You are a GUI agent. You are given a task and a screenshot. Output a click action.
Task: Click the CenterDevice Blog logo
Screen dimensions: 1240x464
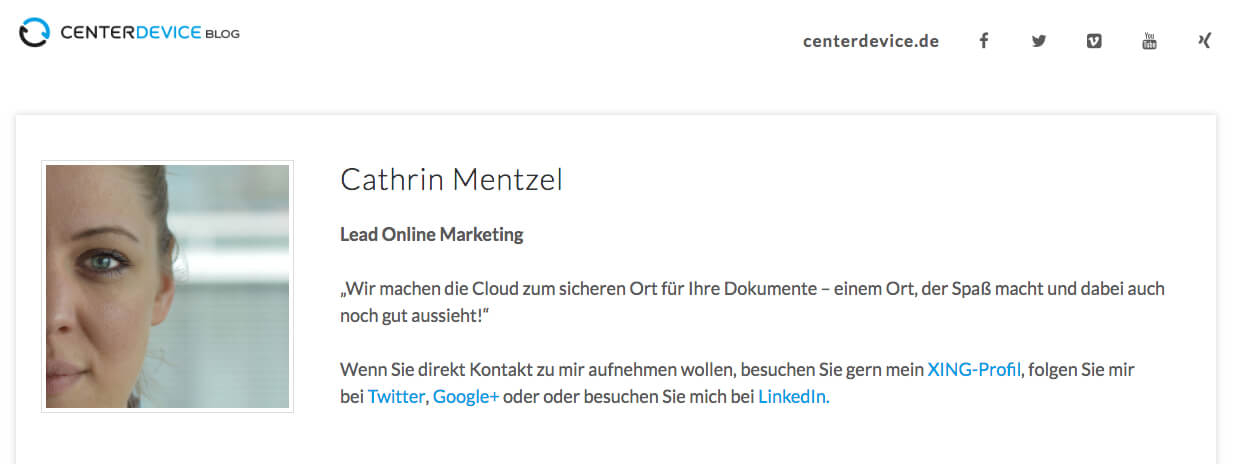(x=130, y=33)
